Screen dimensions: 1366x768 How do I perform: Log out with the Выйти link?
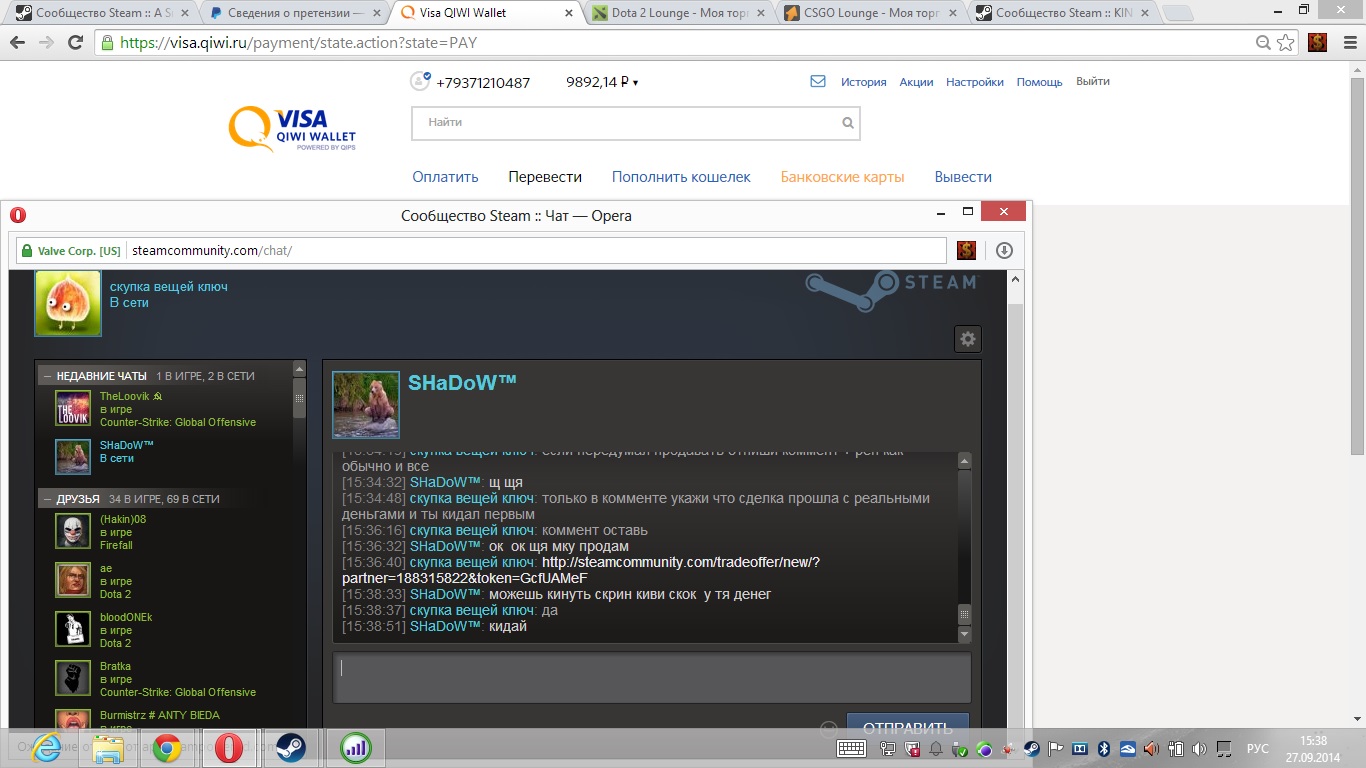click(1093, 81)
